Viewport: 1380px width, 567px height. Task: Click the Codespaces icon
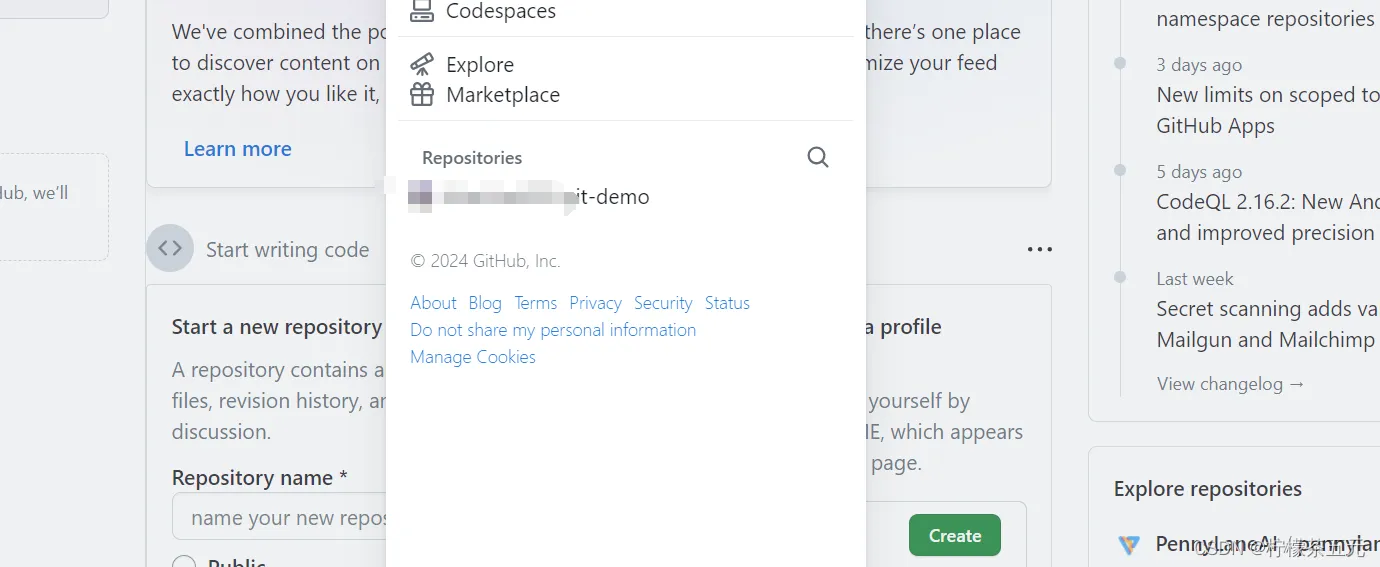click(x=422, y=11)
